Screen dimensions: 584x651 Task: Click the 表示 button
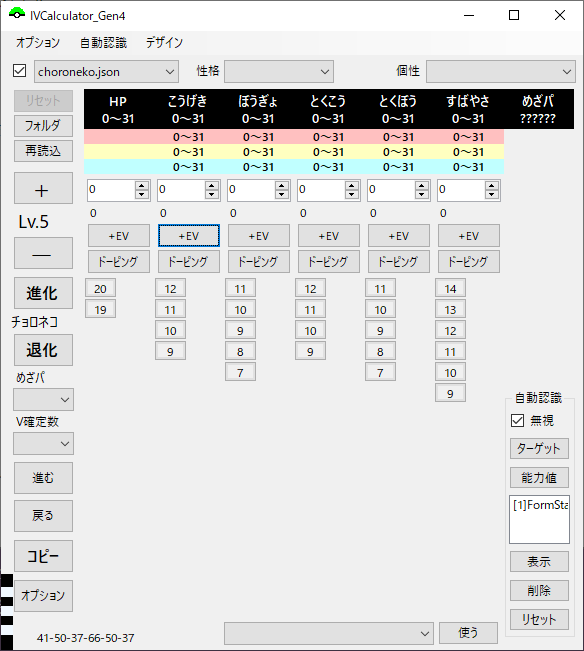539,561
